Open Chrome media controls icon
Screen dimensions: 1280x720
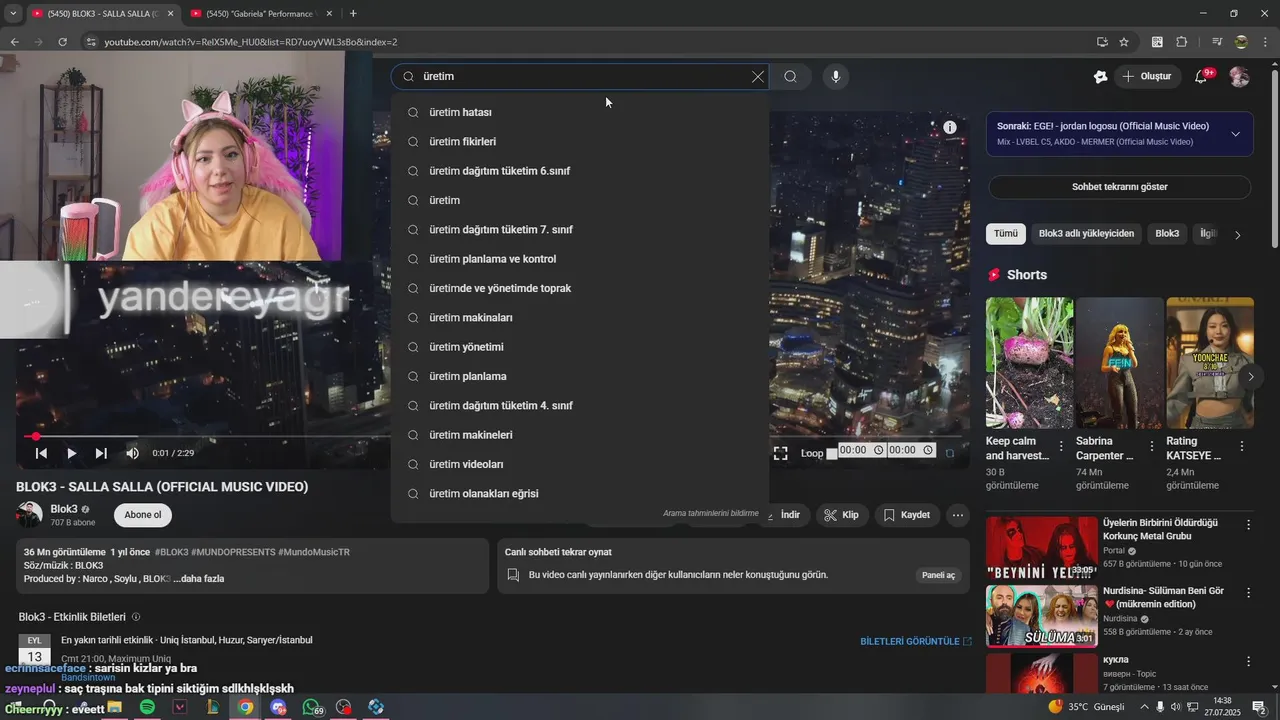coord(1217,42)
